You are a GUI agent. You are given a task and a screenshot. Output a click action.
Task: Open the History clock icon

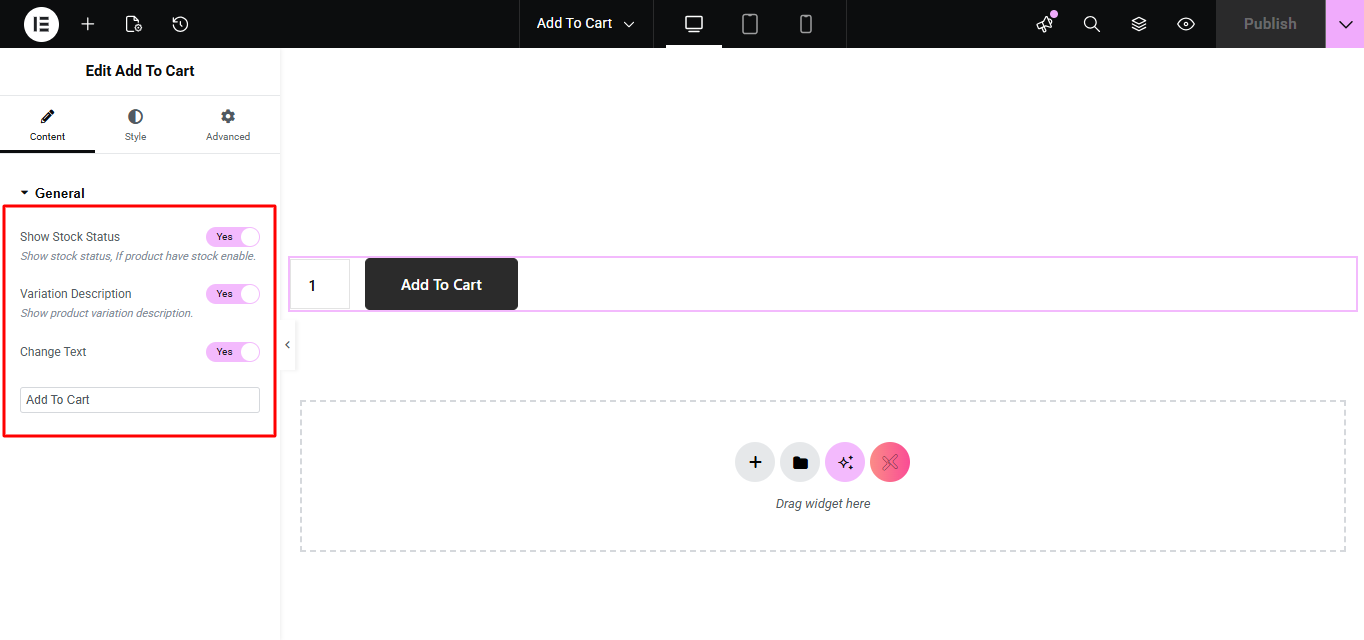pyautogui.click(x=180, y=24)
